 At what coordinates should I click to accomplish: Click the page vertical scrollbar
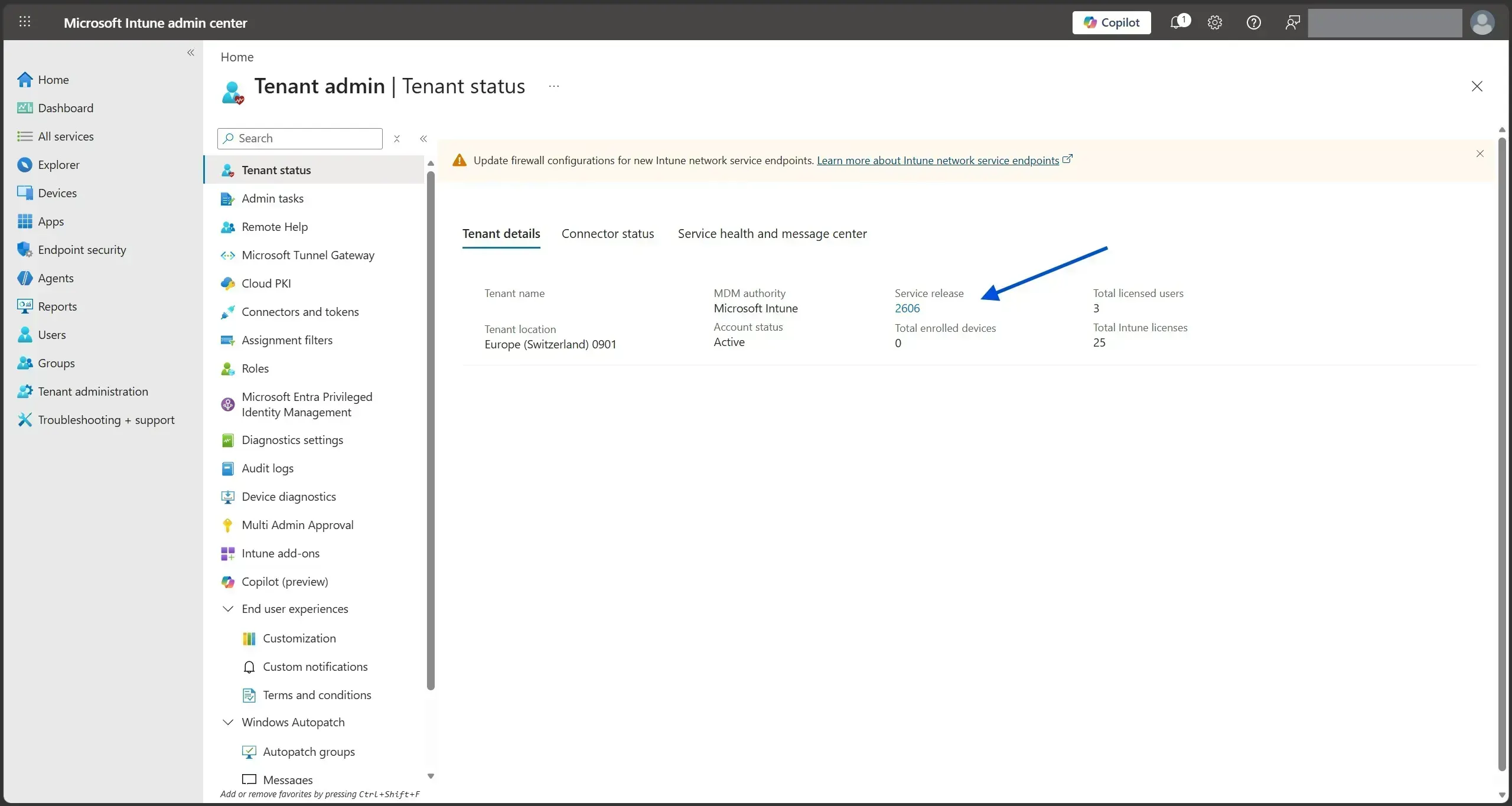coord(1502,453)
